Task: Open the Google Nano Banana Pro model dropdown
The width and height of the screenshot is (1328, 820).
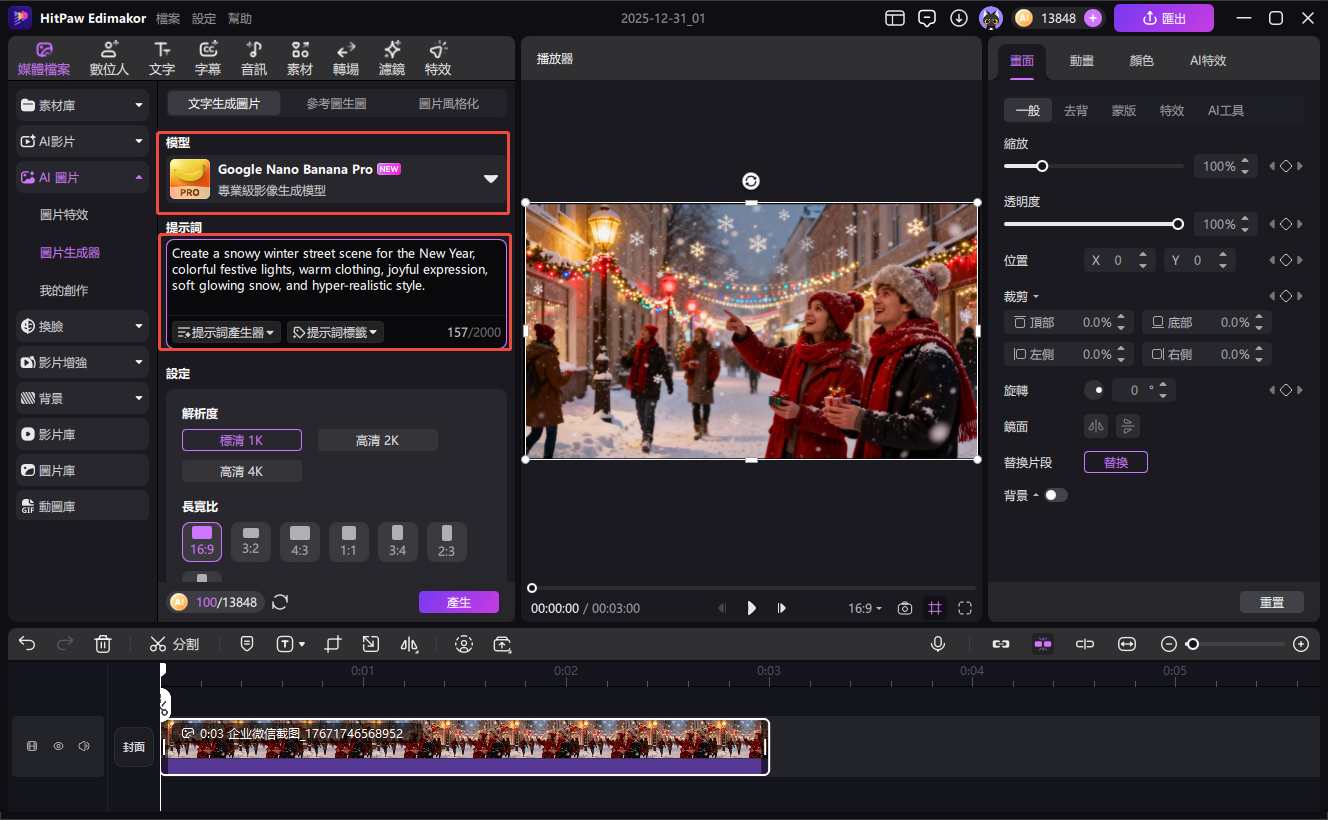Action: pos(490,179)
